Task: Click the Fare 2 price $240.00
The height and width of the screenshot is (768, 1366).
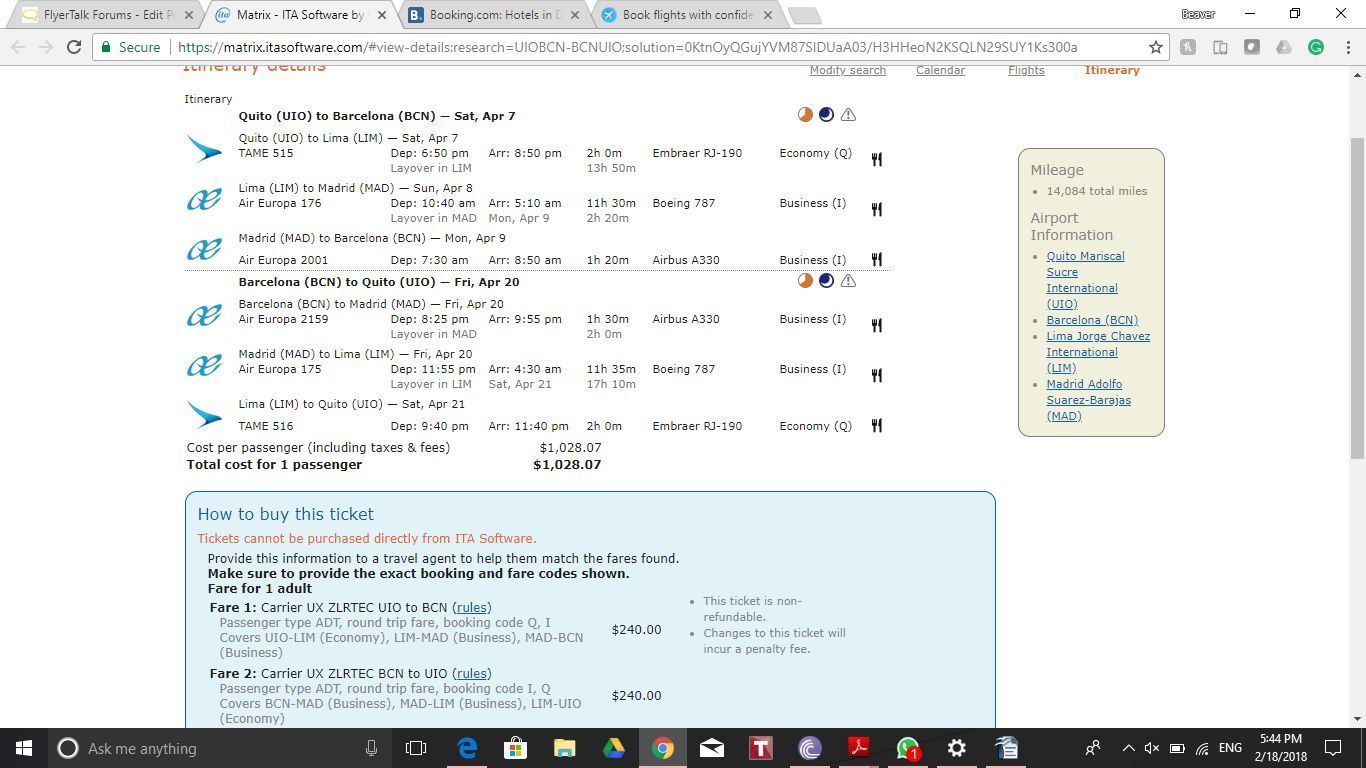Action: 636,696
